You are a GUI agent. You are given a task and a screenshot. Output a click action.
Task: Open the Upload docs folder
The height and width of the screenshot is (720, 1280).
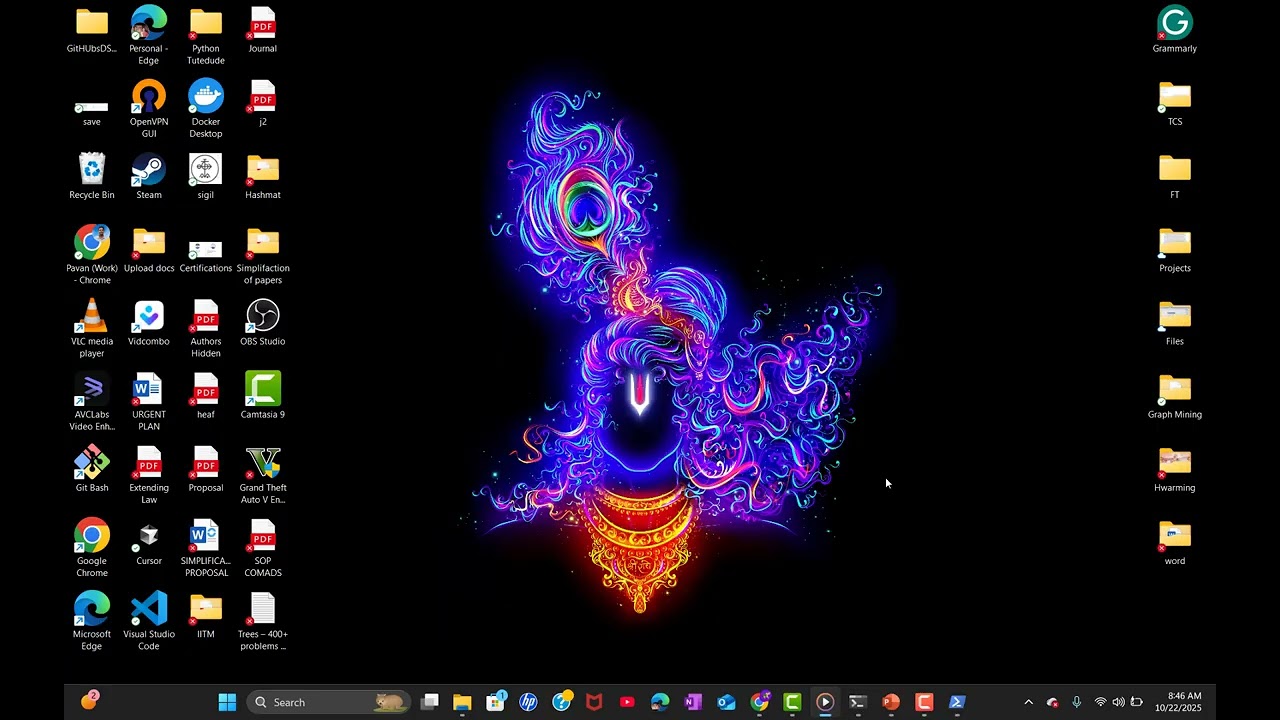click(149, 242)
